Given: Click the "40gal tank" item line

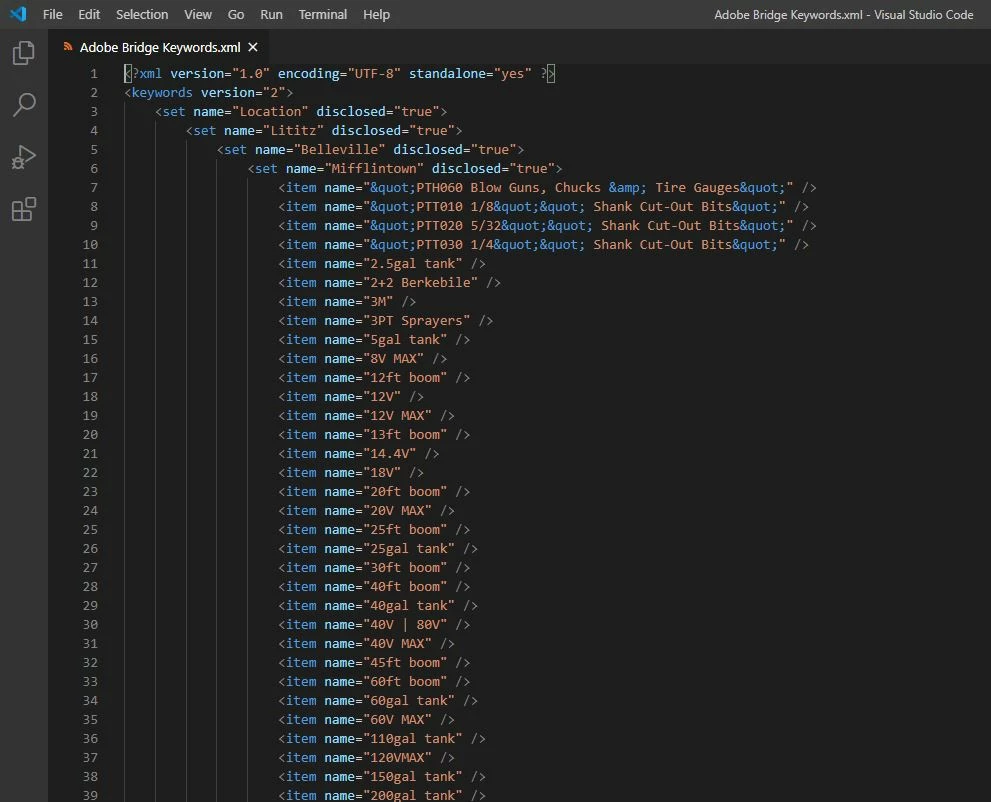Looking at the screenshot, I should (378, 605).
